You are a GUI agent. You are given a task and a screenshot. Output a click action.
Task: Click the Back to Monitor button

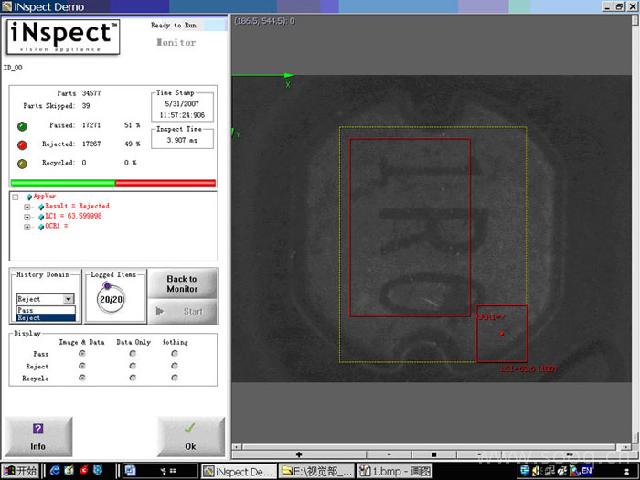(x=181, y=284)
